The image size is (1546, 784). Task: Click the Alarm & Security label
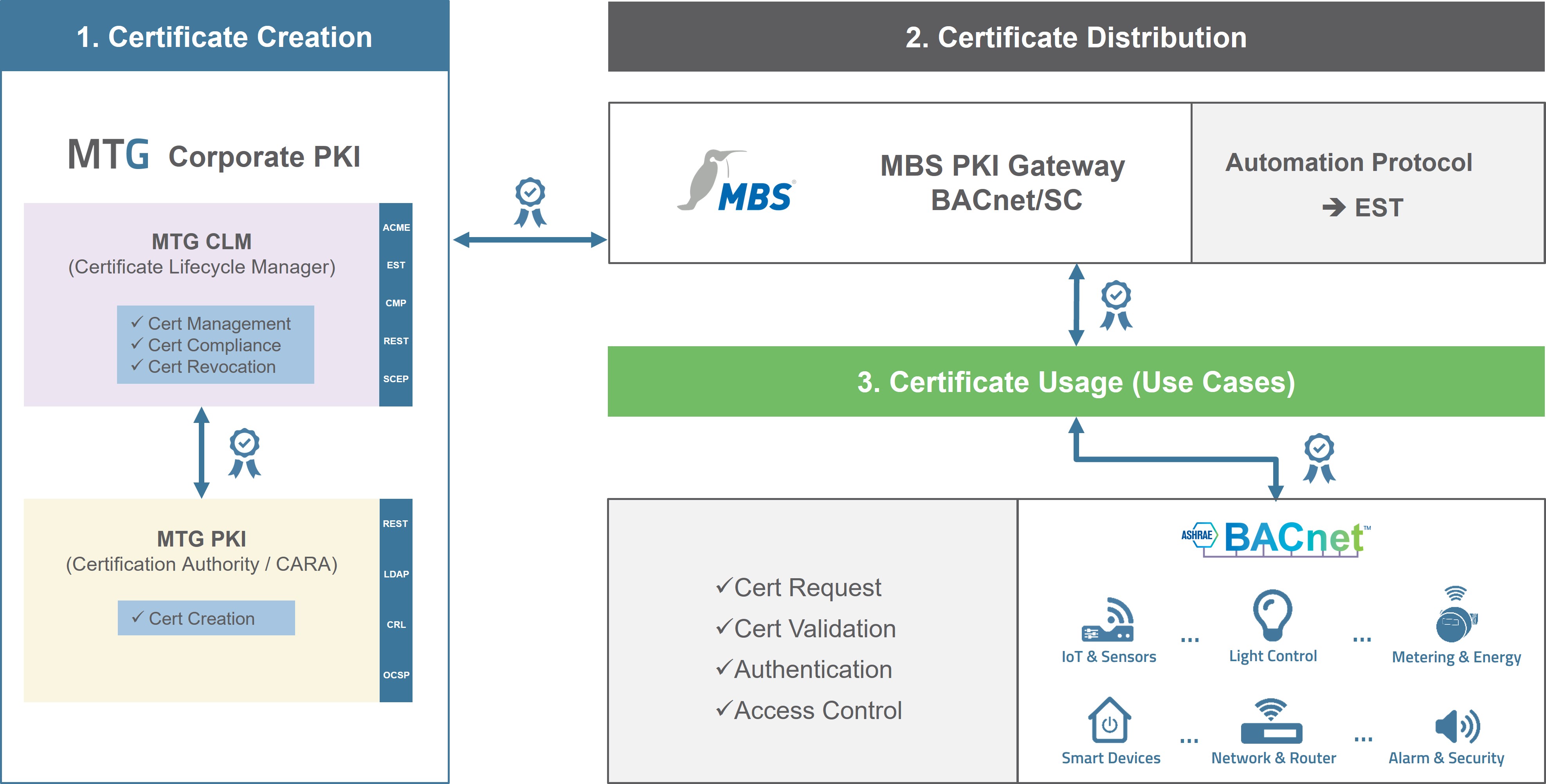click(x=1446, y=758)
